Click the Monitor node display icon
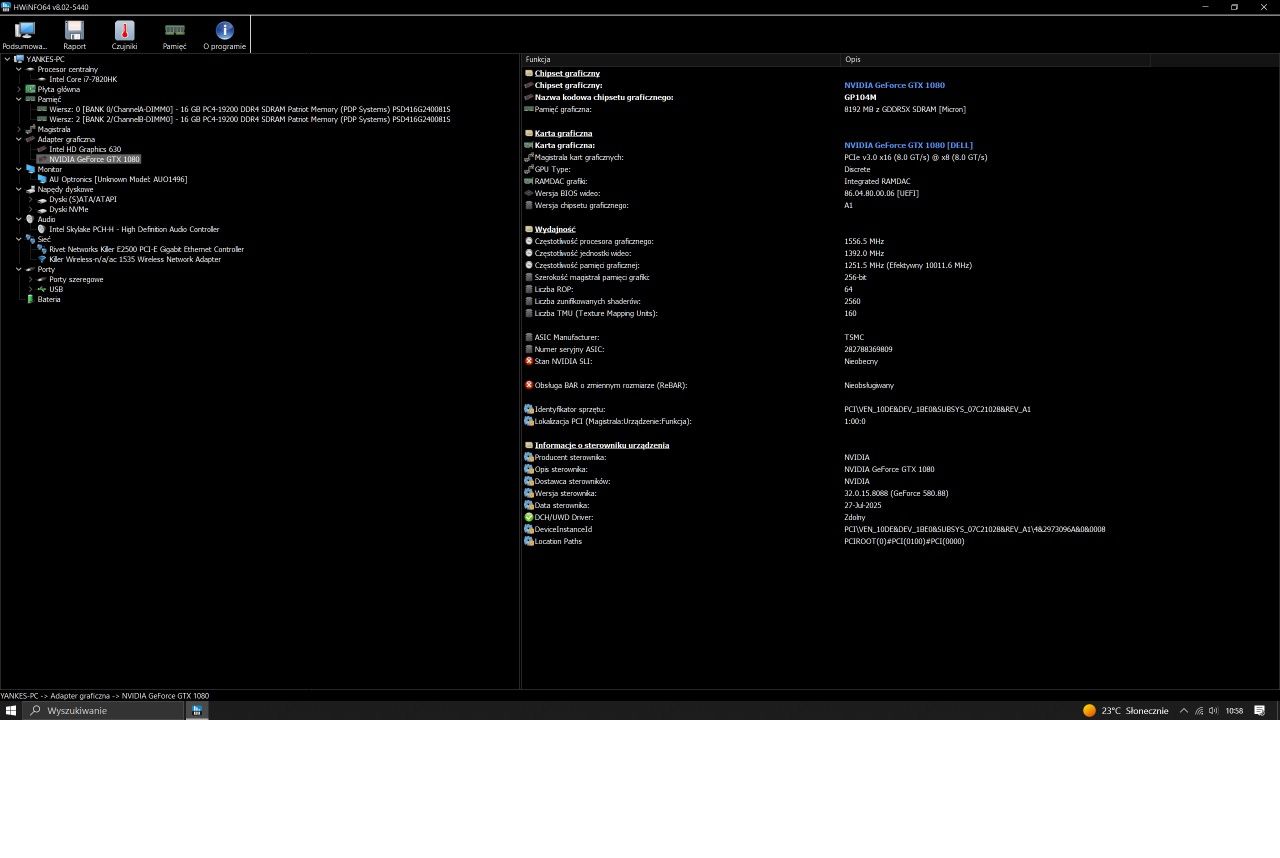 tap(30, 169)
